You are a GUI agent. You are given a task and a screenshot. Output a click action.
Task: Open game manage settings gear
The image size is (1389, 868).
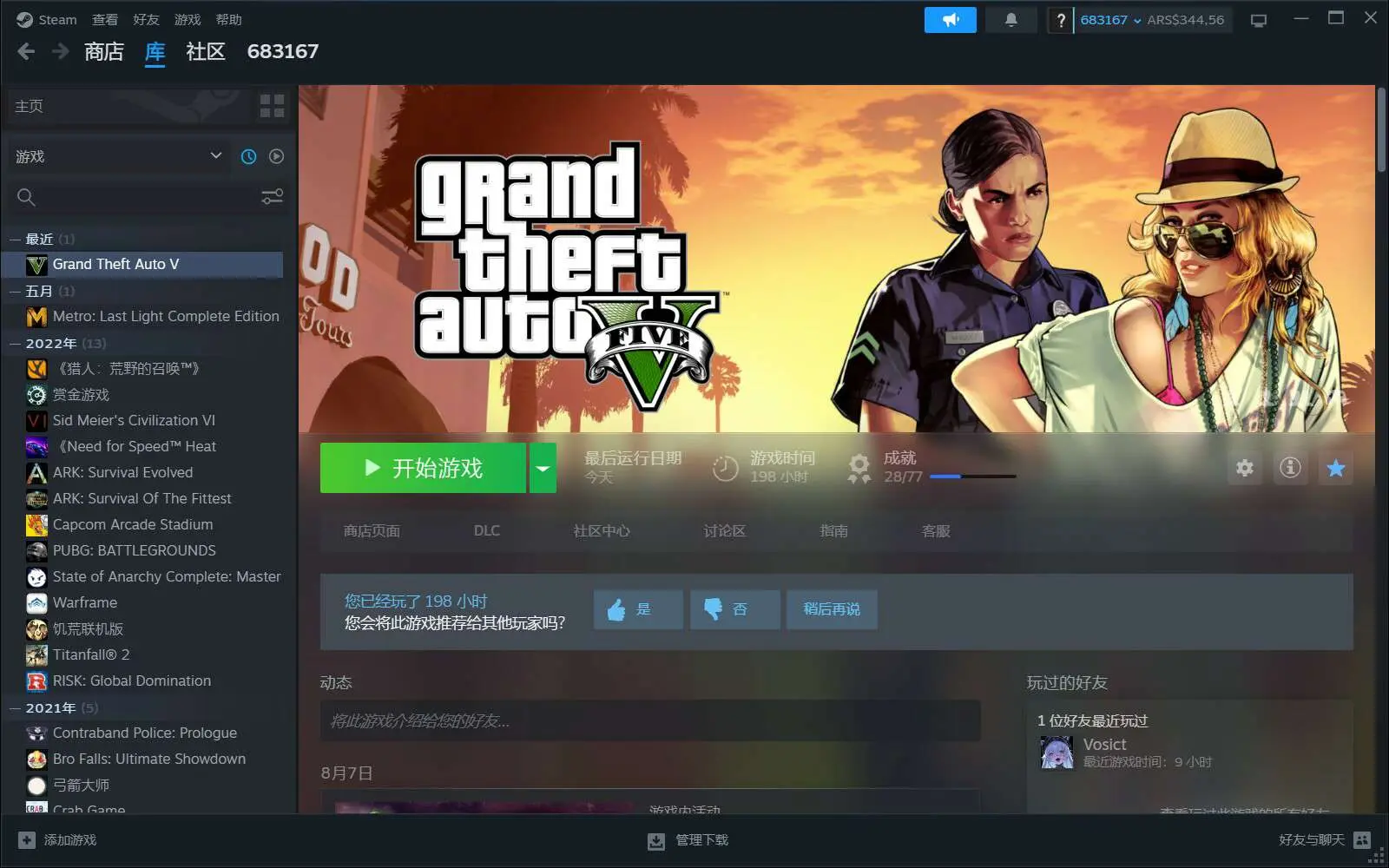[1244, 468]
